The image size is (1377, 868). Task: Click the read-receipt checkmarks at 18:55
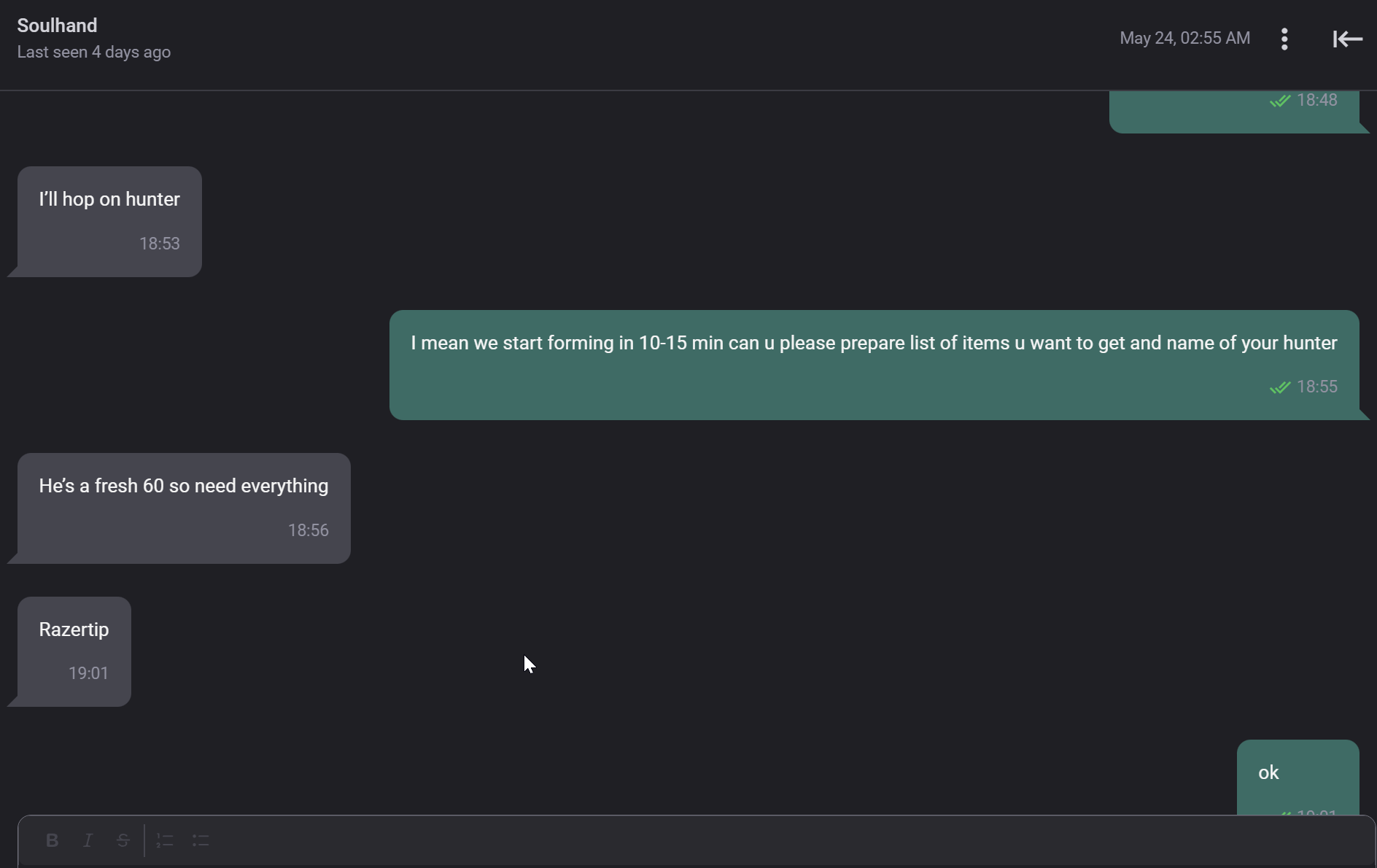(x=1280, y=387)
